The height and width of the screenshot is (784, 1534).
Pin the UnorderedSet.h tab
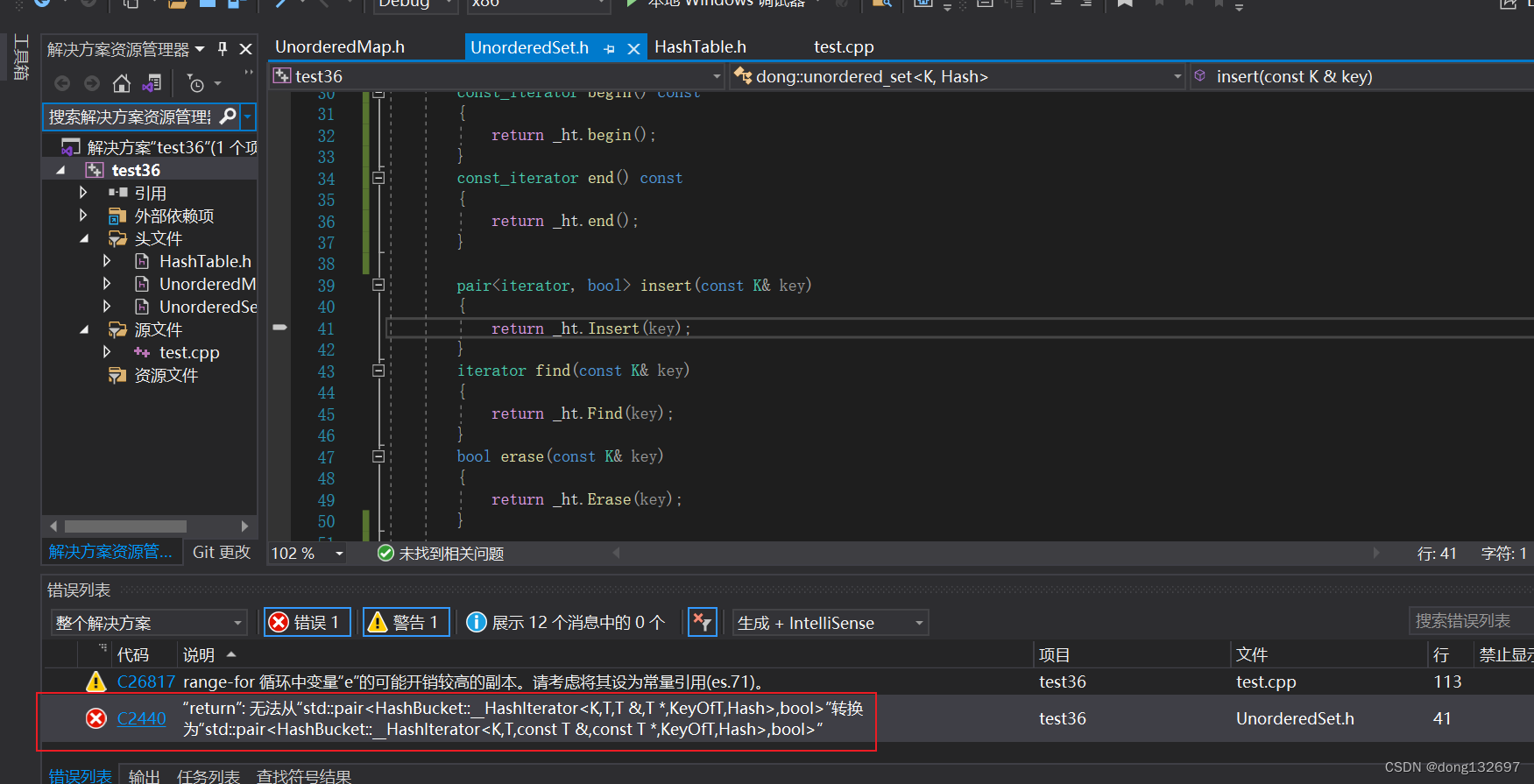pos(609,49)
